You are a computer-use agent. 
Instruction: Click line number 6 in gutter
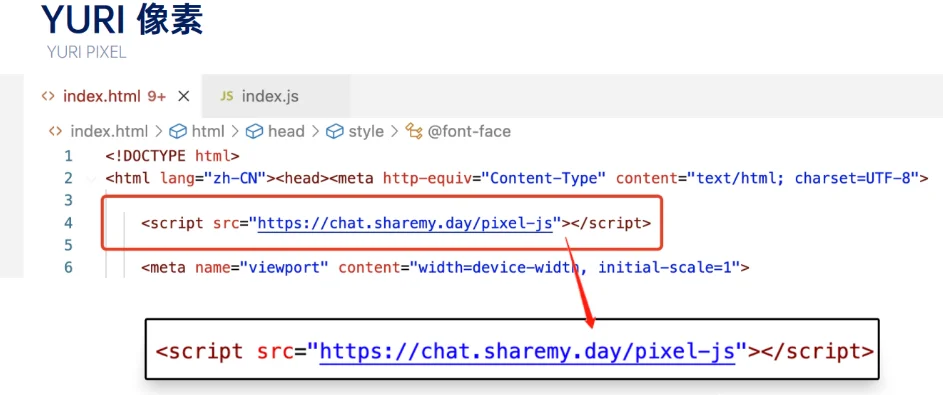(68, 267)
